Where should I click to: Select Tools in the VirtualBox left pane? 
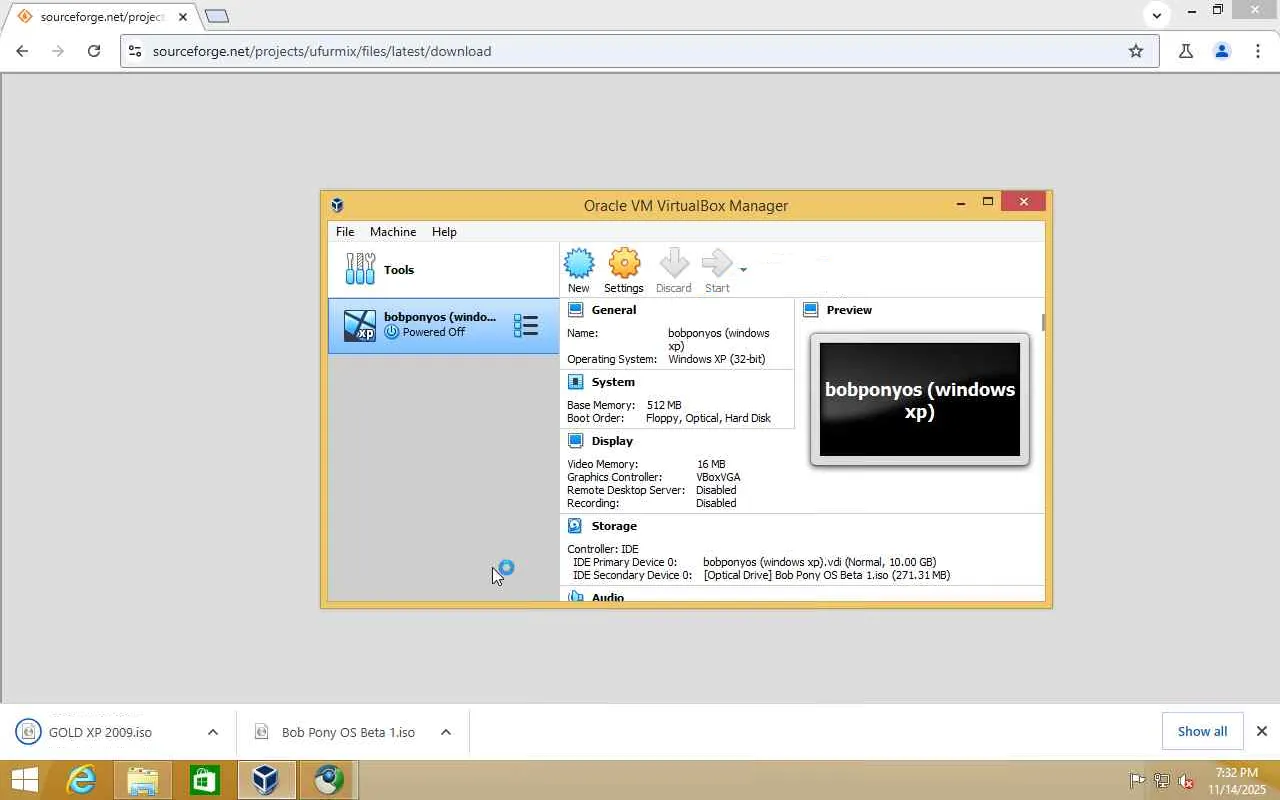coord(443,270)
